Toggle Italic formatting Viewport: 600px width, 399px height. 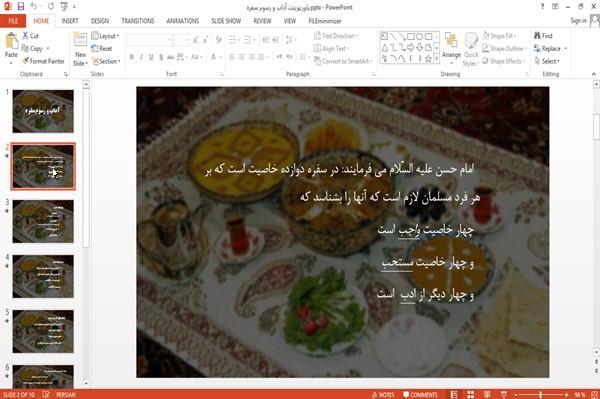(x=141, y=57)
